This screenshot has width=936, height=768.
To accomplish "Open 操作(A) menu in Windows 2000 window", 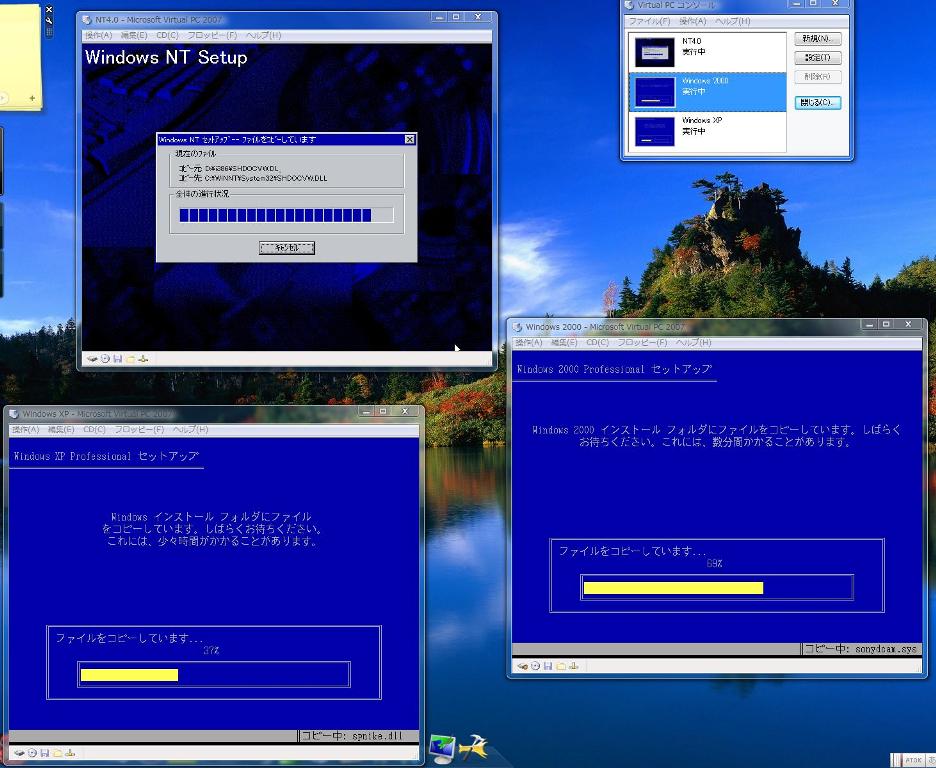I will point(529,343).
